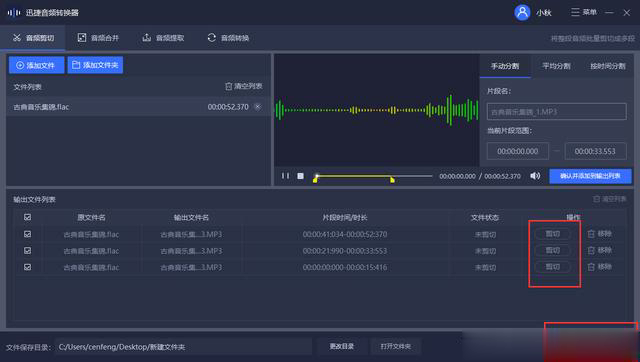The image size is (640, 362).
Task: Clear file list with trash icon
Action: tap(244, 86)
